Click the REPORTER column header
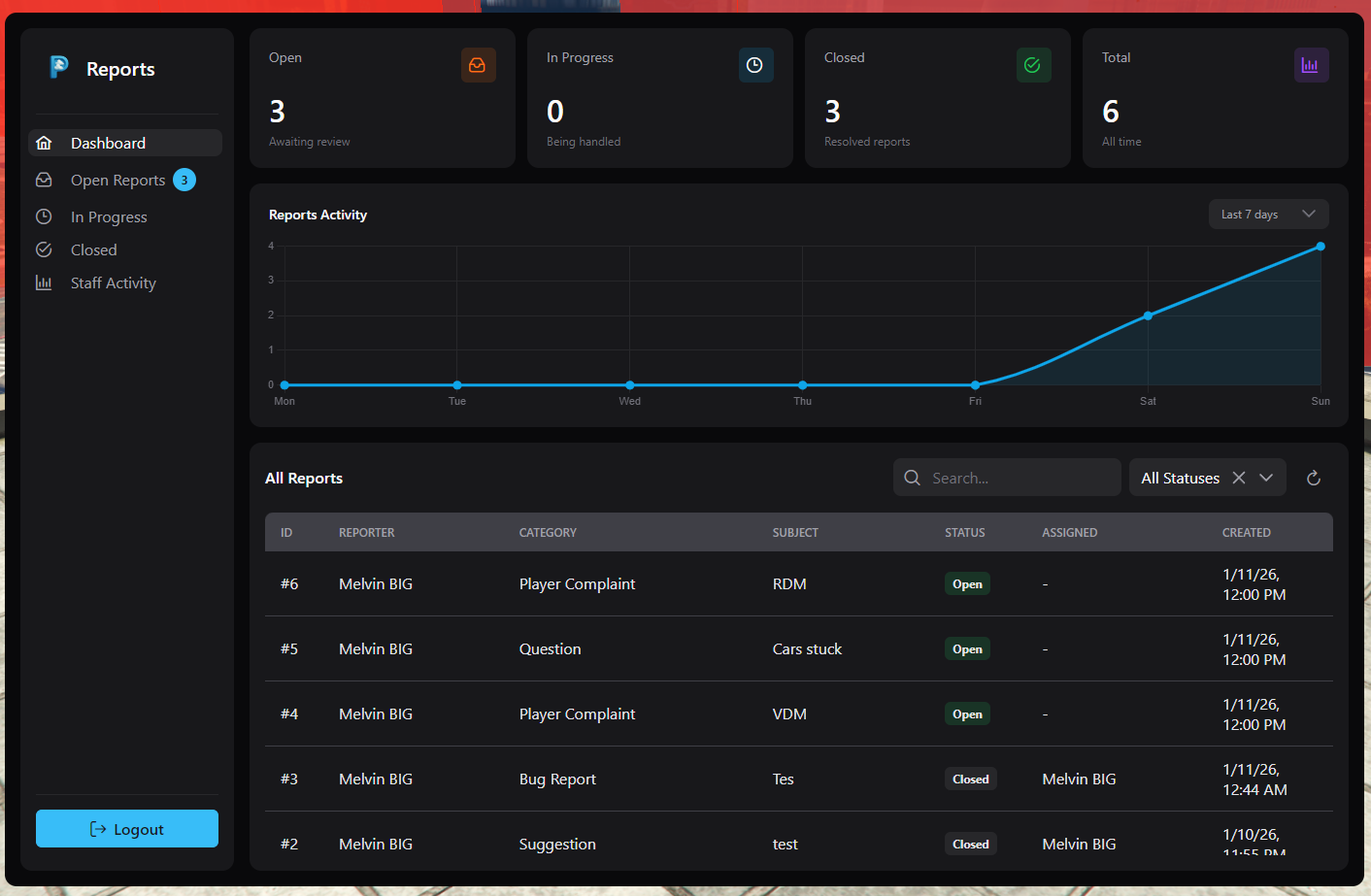 click(367, 532)
